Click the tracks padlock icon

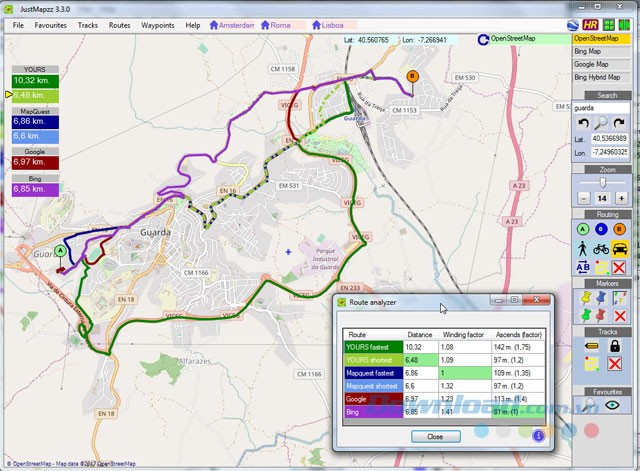pos(615,346)
